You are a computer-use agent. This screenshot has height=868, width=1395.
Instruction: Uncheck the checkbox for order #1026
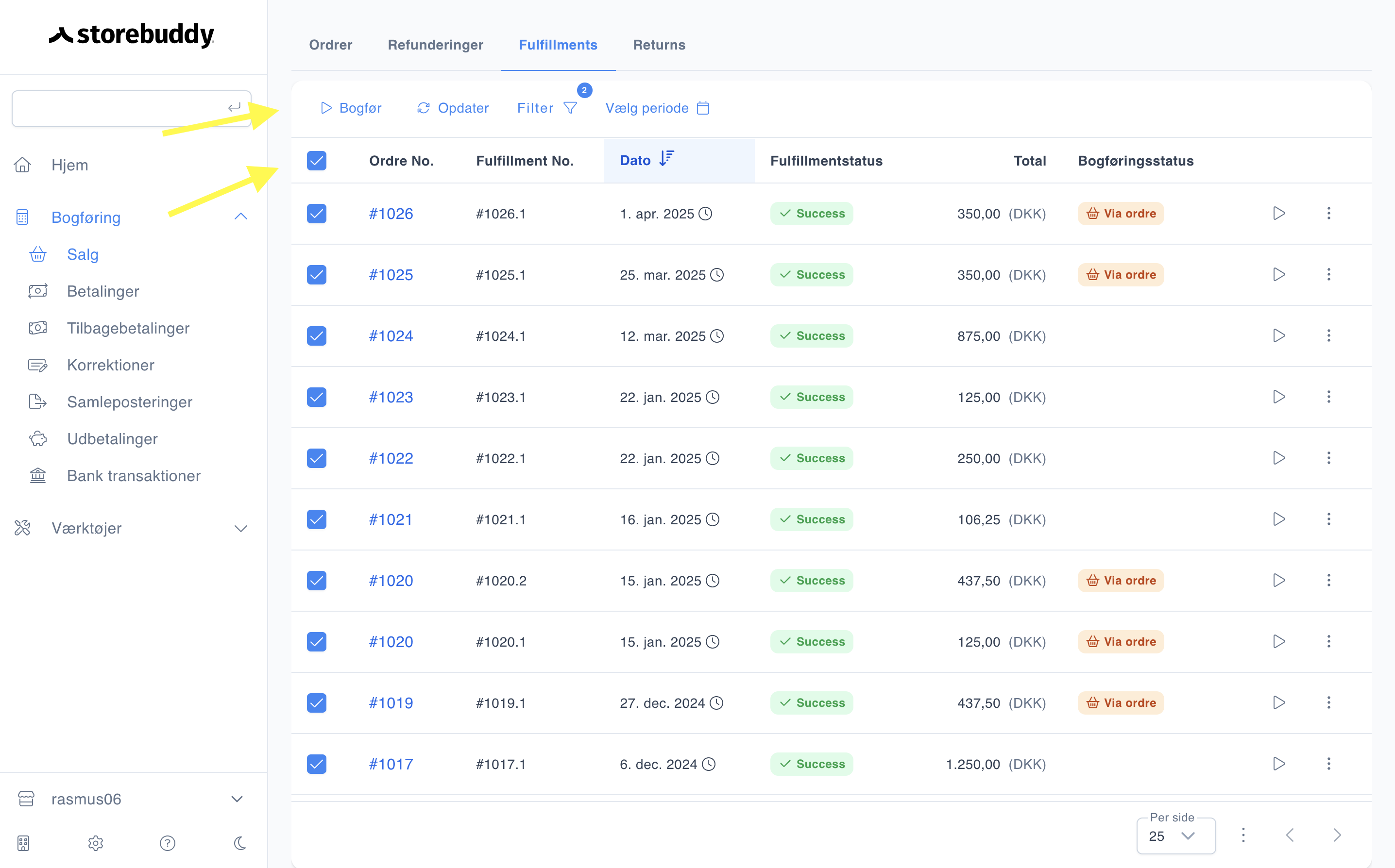point(316,214)
